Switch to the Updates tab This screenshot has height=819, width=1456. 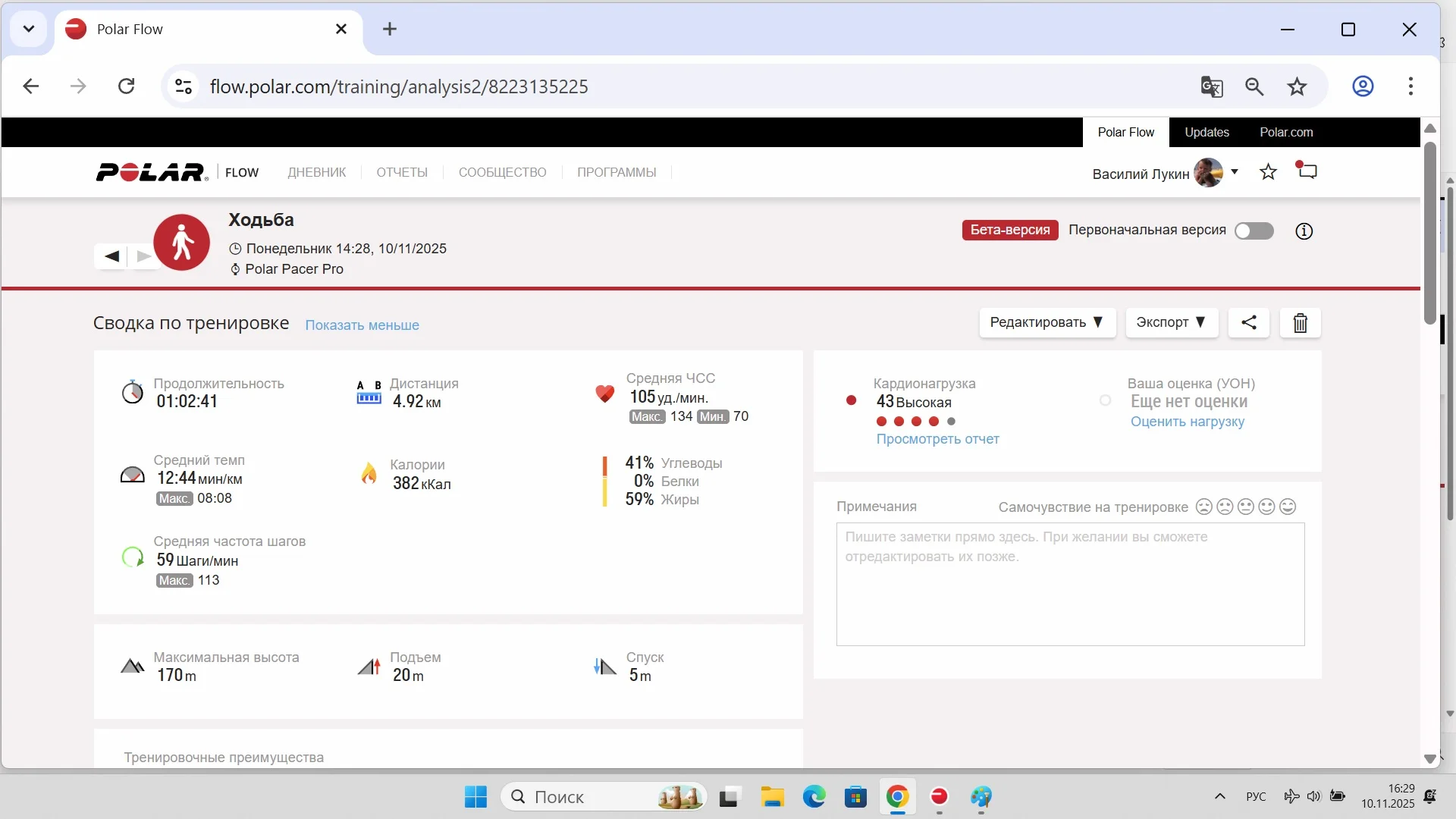coord(1207,132)
